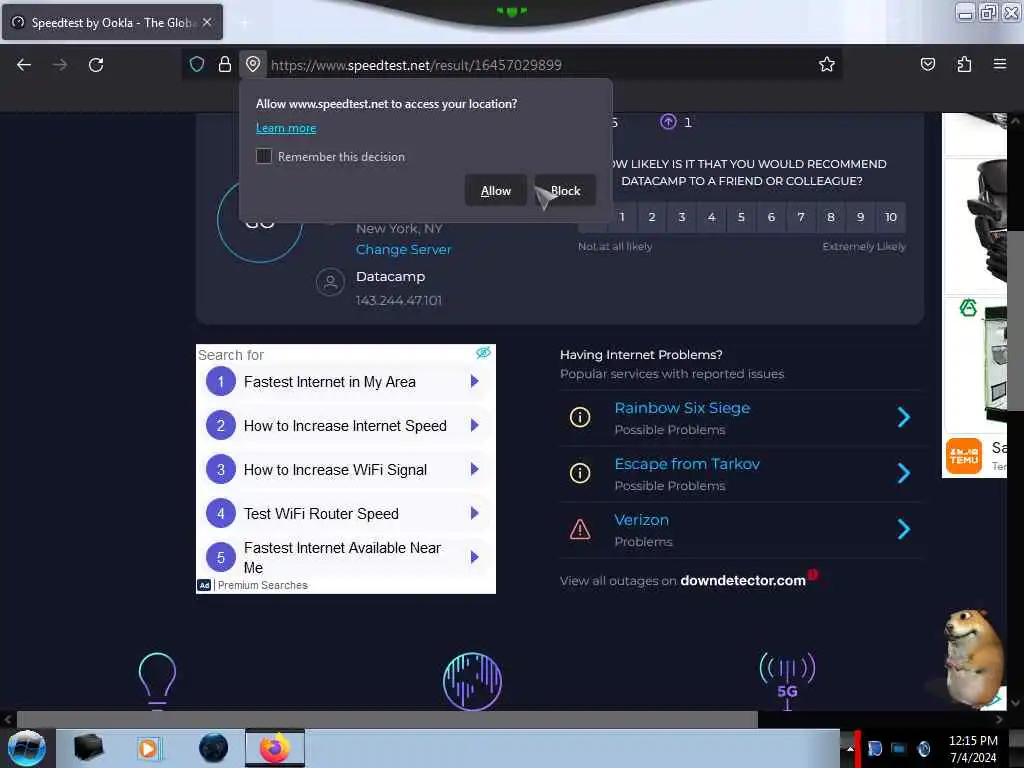Rate recommendation score 6

tap(771, 217)
